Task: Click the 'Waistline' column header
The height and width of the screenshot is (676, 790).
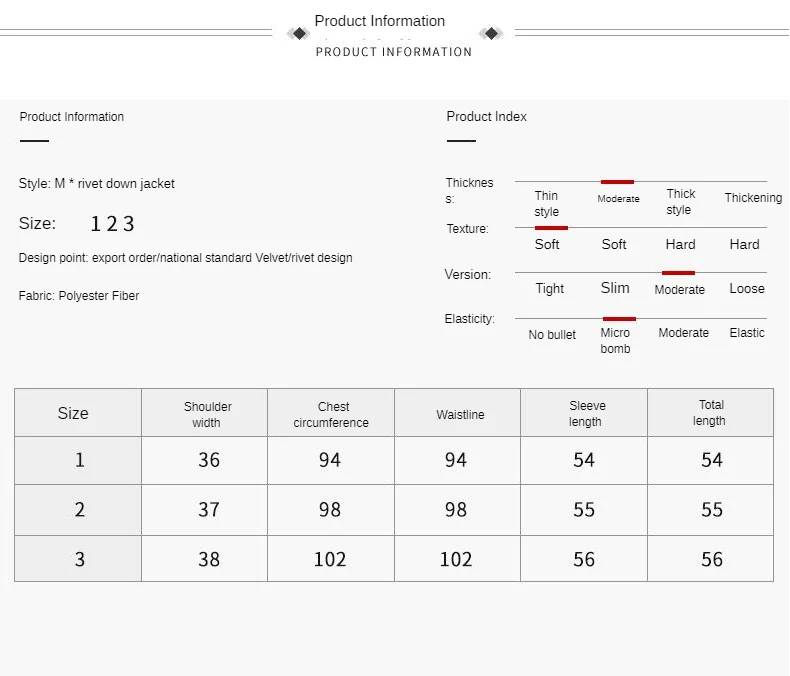Action: (x=457, y=413)
